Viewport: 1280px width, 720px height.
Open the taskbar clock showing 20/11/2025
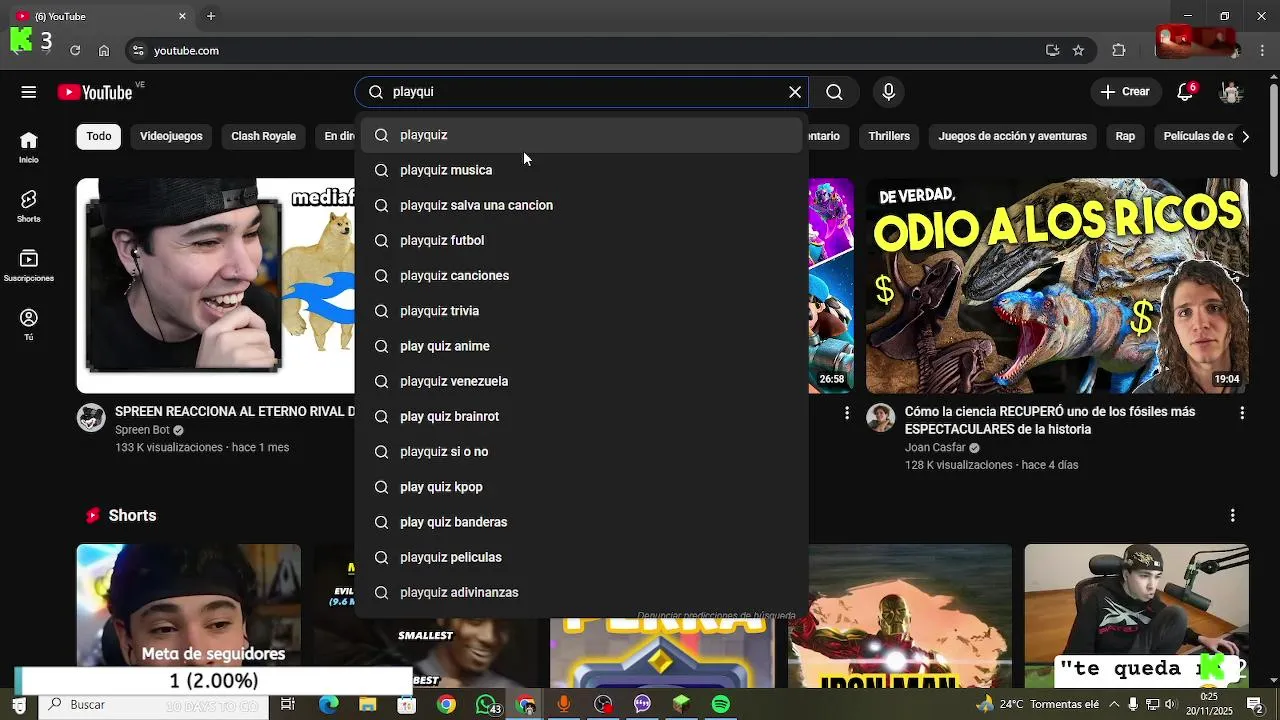(1209, 704)
